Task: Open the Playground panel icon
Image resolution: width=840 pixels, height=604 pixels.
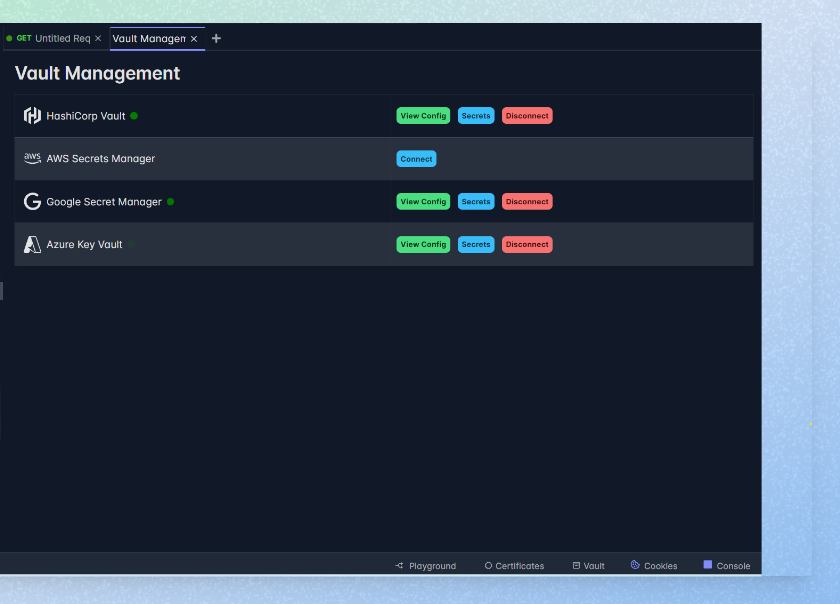Action: [398, 565]
